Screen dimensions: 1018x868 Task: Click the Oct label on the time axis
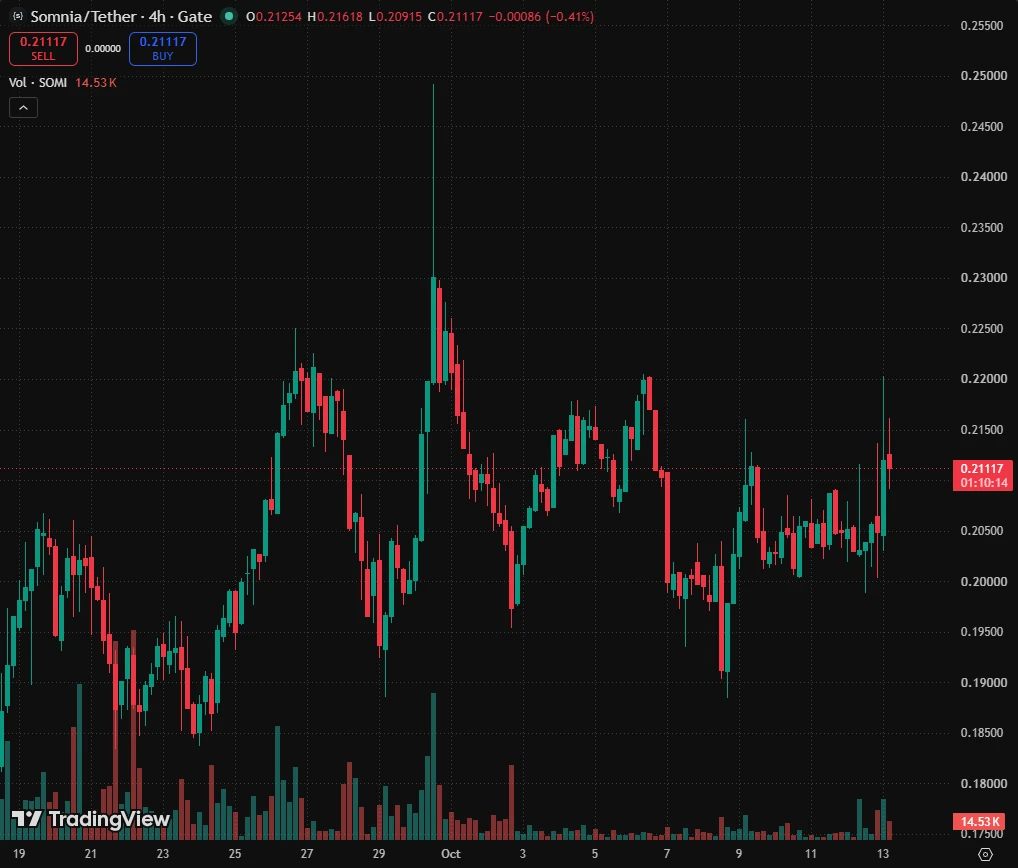pyautogui.click(x=451, y=854)
